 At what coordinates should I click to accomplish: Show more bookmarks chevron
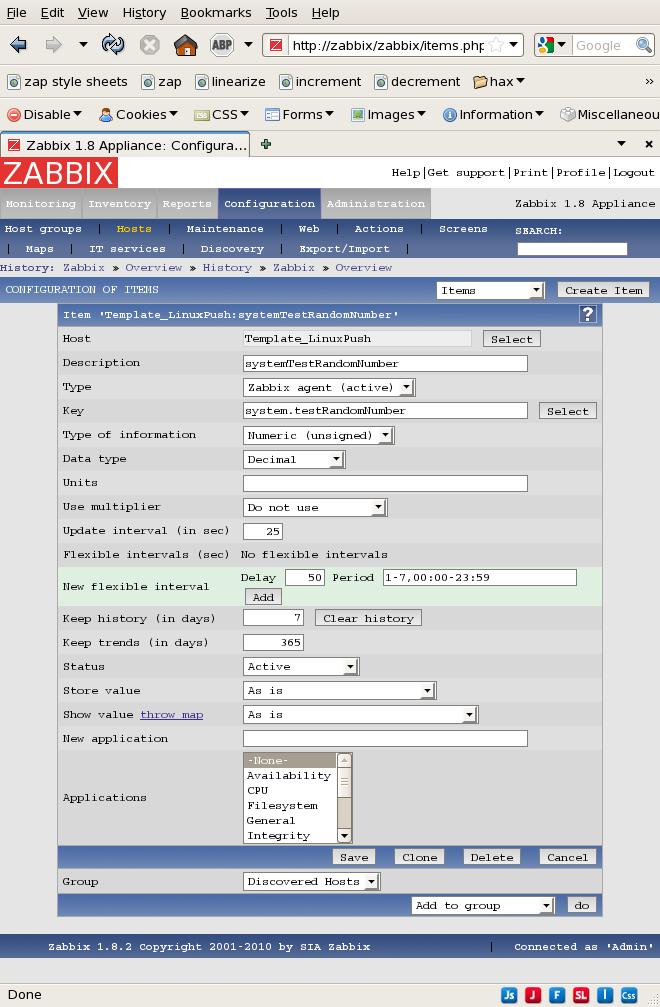point(649,82)
